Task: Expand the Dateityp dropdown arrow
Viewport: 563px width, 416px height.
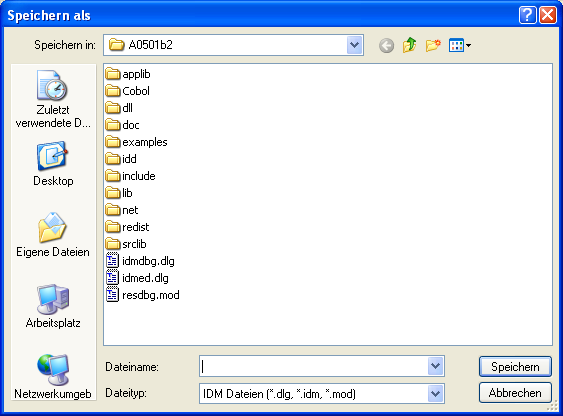Action: click(435, 394)
